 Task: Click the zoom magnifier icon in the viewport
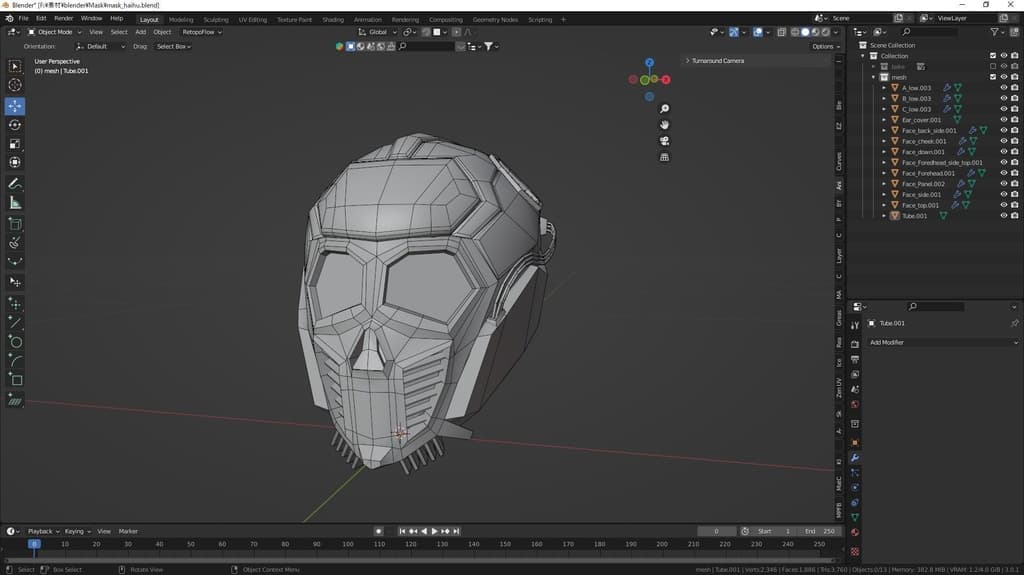click(x=665, y=109)
